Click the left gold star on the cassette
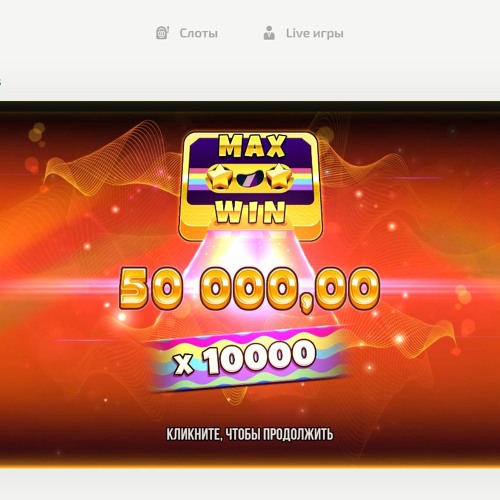Image resolution: width=500 pixels, height=500 pixels. (x=218, y=177)
